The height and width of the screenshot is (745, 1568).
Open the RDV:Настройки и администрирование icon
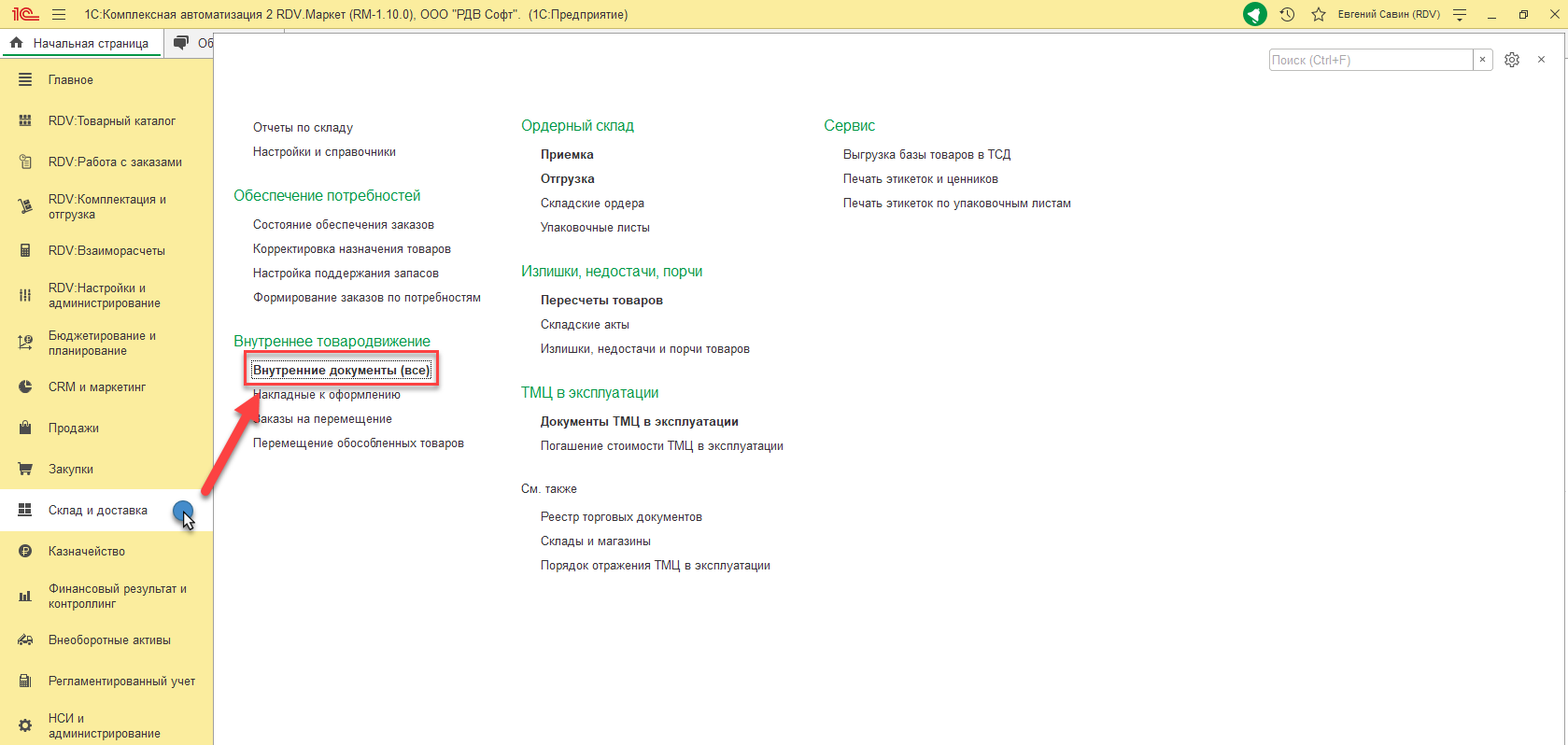click(x=25, y=296)
